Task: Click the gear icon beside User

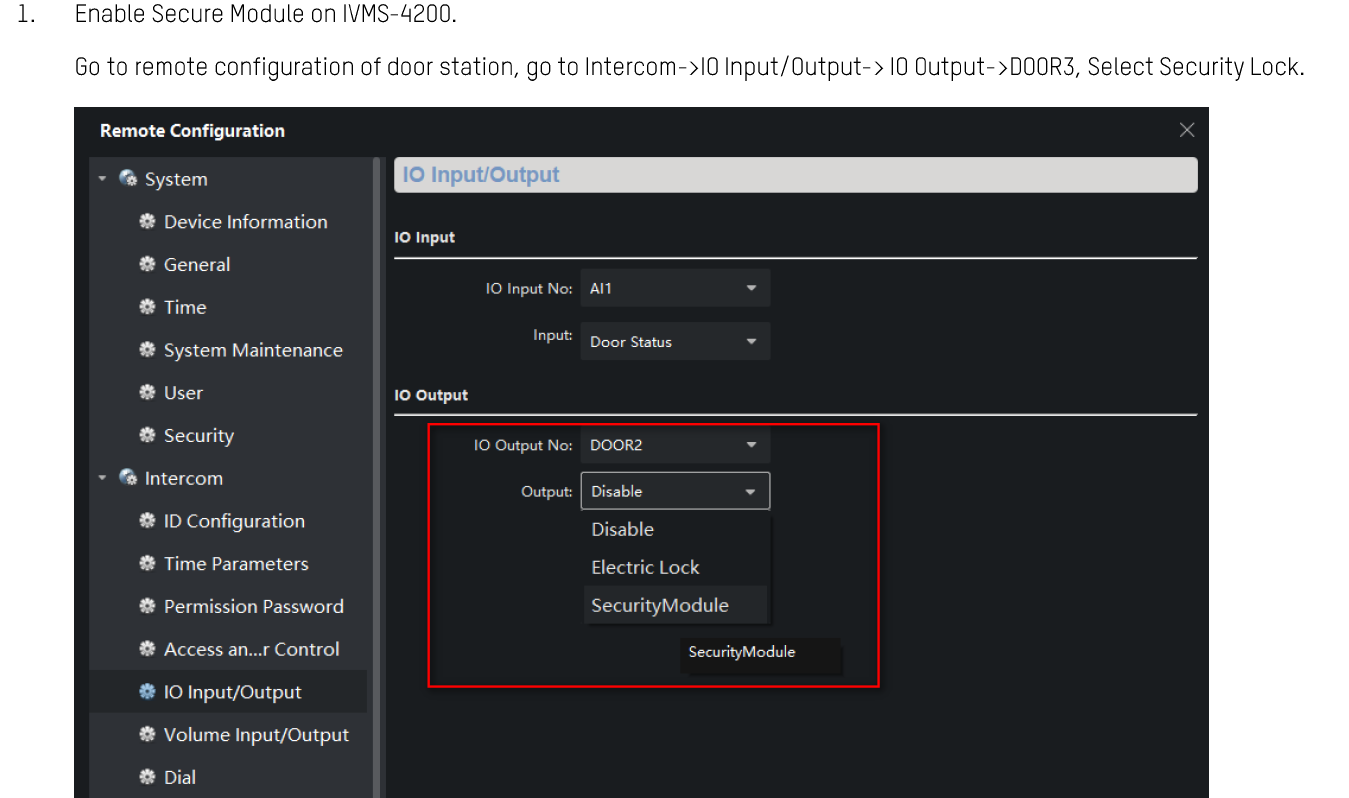Action: pos(147,393)
